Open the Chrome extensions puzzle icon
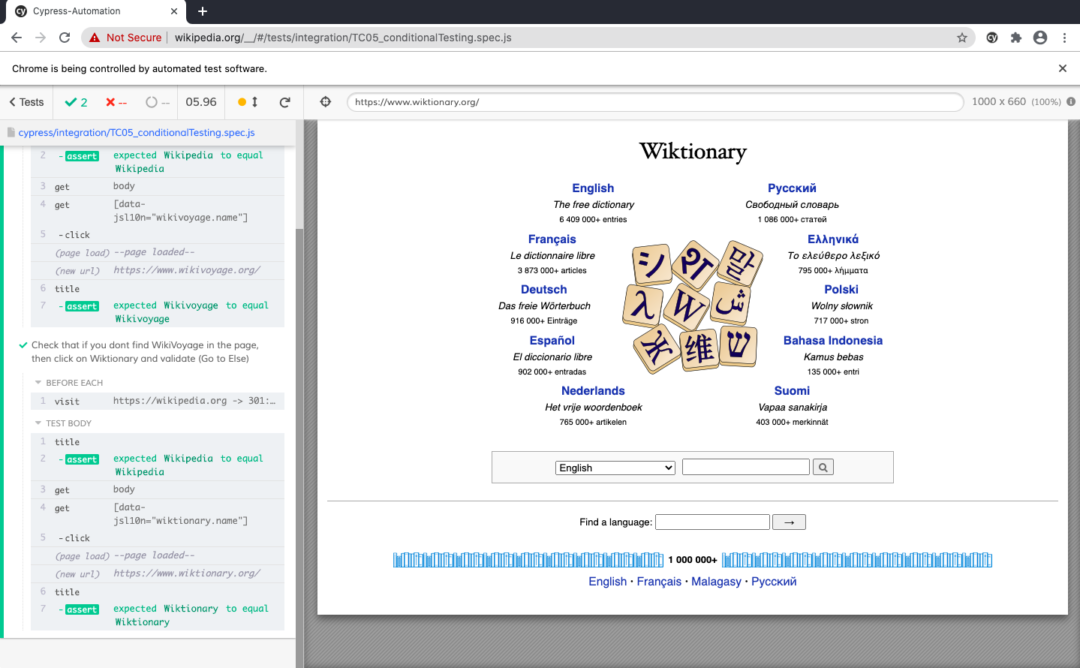 pos(1016,38)
